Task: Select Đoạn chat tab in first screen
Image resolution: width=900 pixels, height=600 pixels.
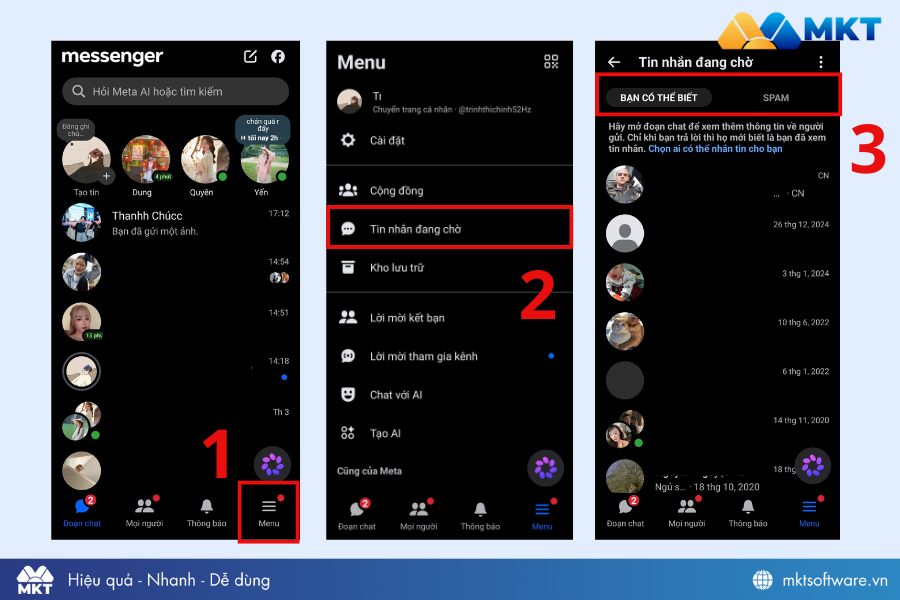Action: 82,512
